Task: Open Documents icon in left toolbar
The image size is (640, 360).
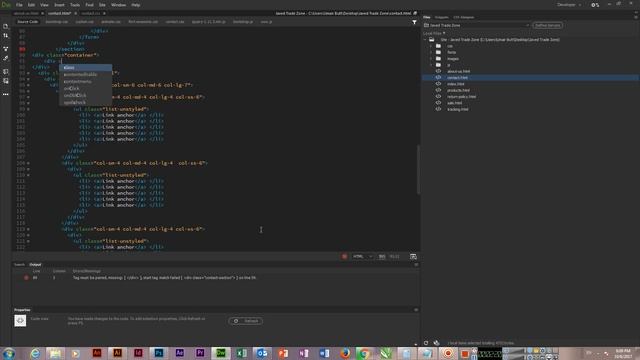Action: coord(6,27)
